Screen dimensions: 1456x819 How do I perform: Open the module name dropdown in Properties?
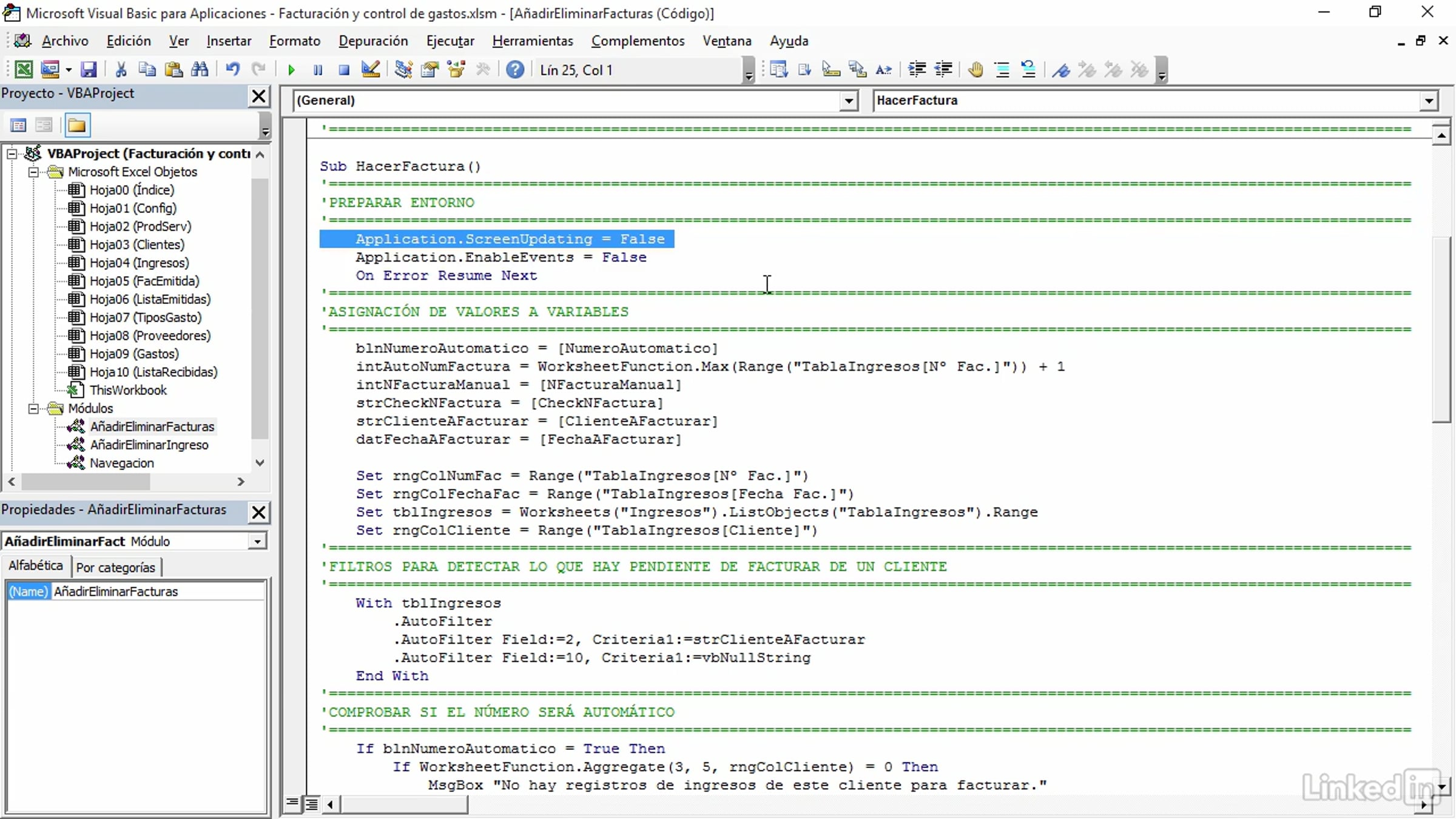[x=257, y=541]
